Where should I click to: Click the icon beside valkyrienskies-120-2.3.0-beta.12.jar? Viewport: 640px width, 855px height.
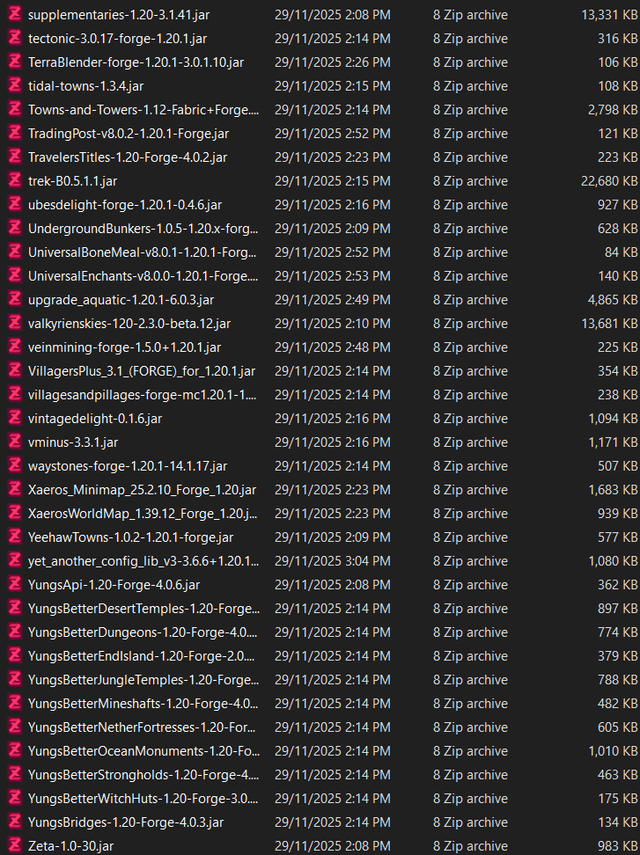point(15,323)
